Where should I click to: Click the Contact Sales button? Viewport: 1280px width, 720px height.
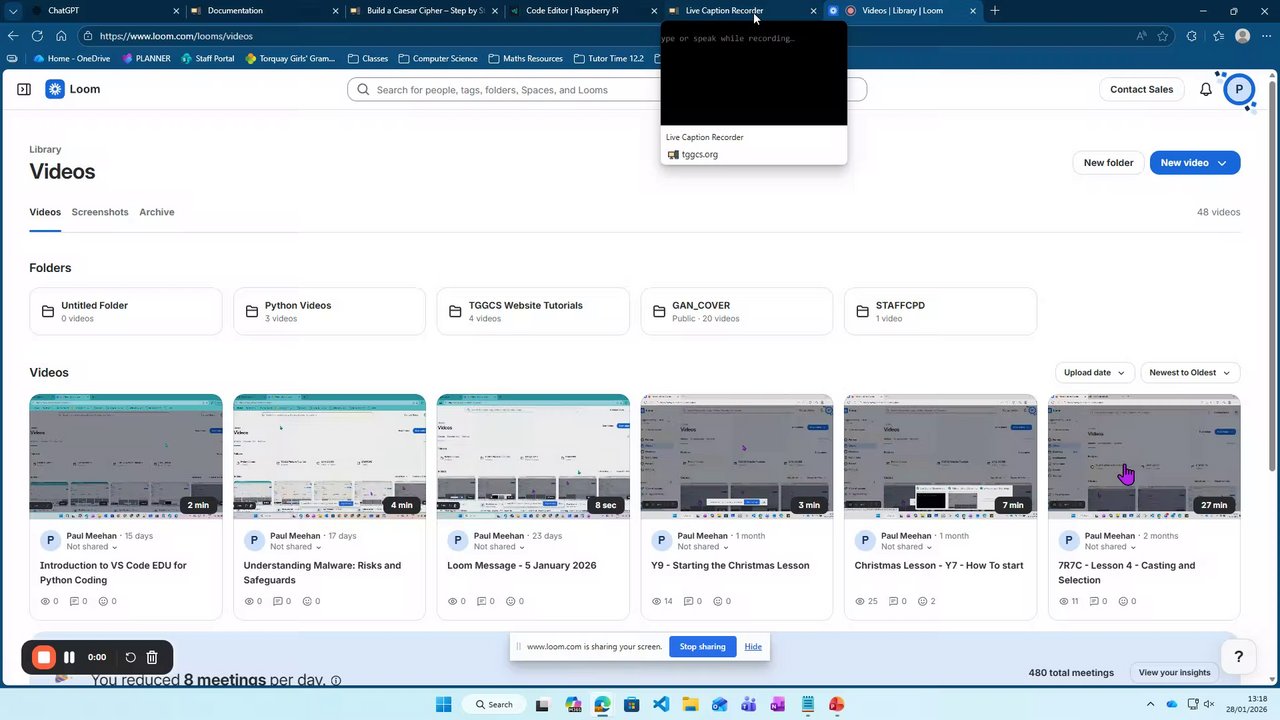tap(1141, 89)
